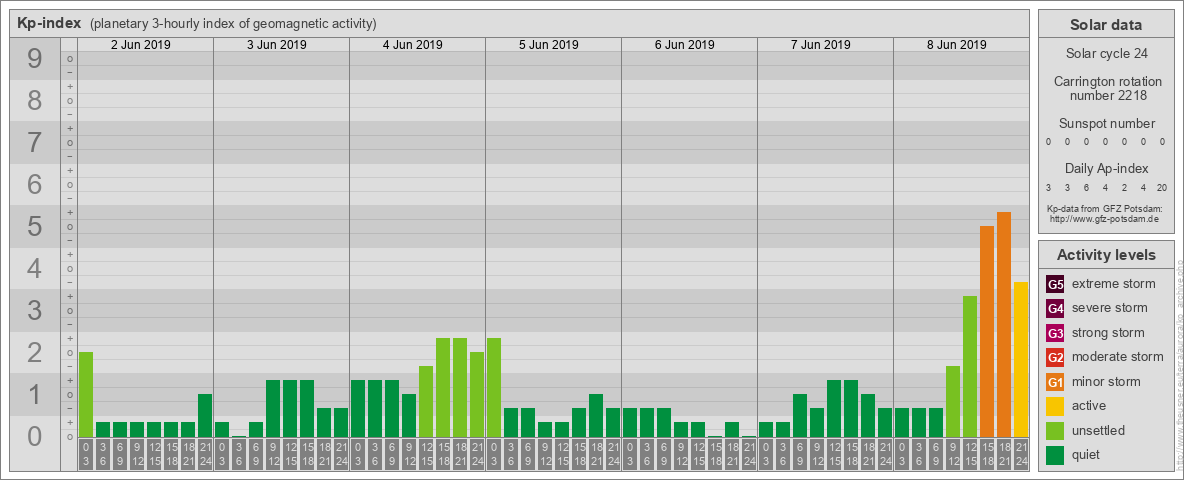Image resolution: width=1184 pixels, height=480 pixels.
Task: Click the '12 15' time label under 6 Jun
Action: [x=698, y=454]
